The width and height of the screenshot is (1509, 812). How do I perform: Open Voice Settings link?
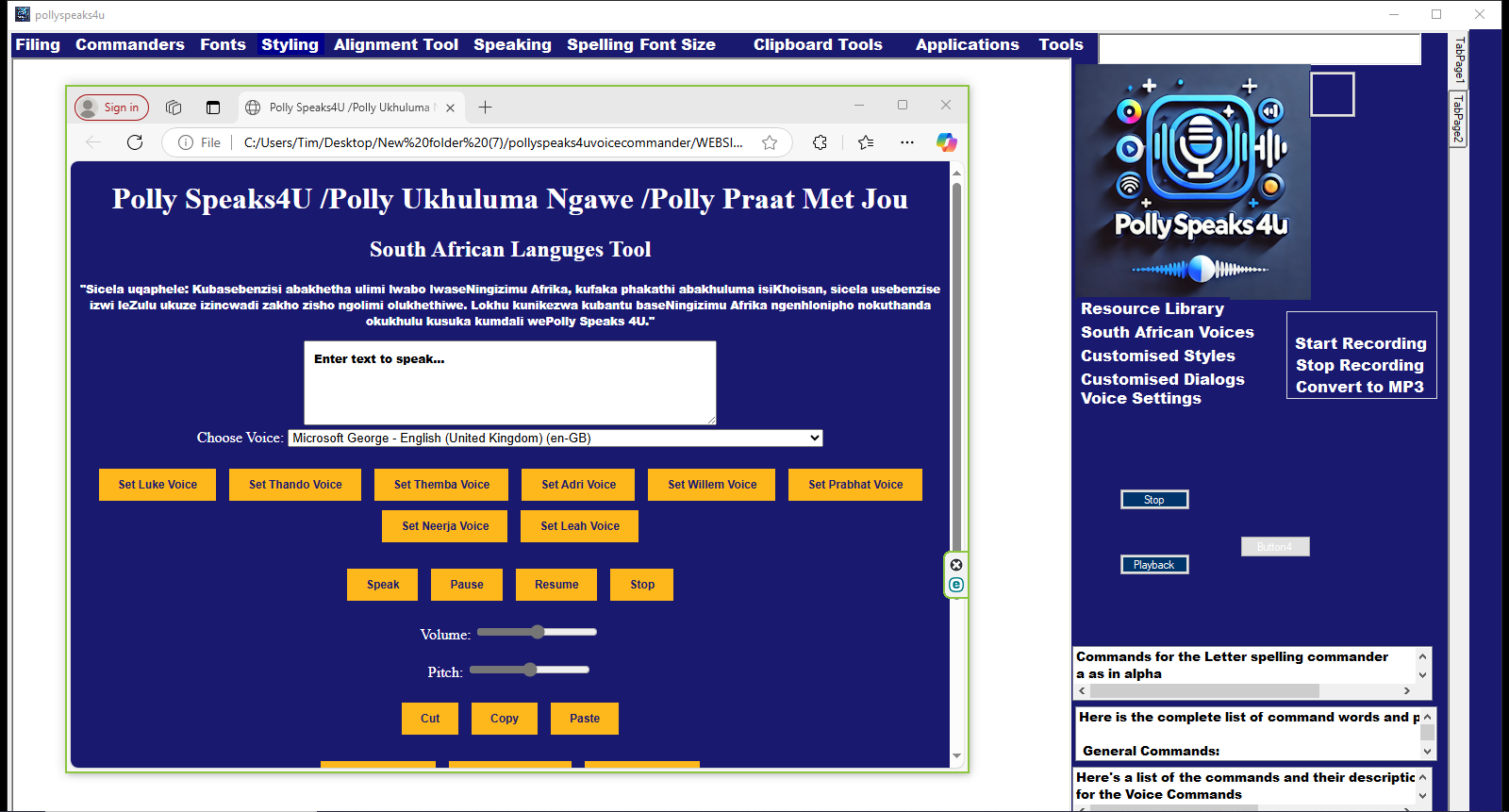[x=1141, y=398]
